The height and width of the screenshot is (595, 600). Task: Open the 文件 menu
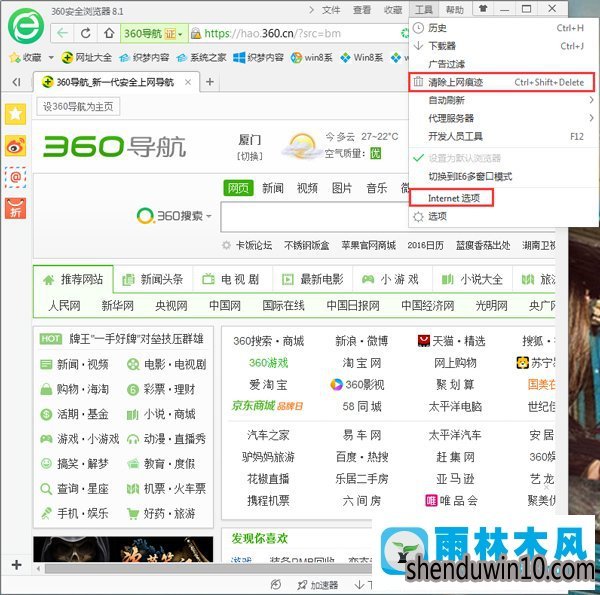click(x=331, y=10)
